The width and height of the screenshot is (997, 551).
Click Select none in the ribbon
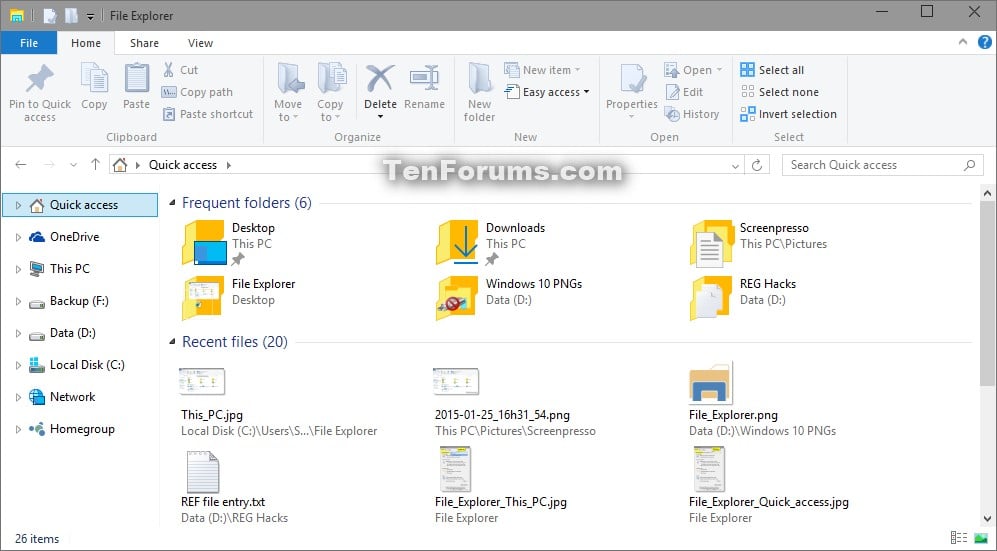(780, 92)
